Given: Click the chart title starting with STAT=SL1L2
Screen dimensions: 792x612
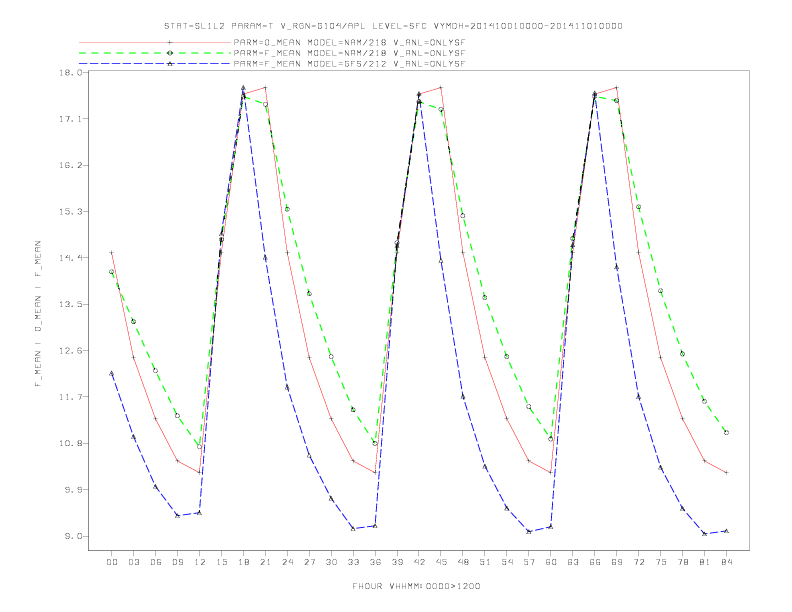Looking at the screenshot, I should (x=393, y=26).
